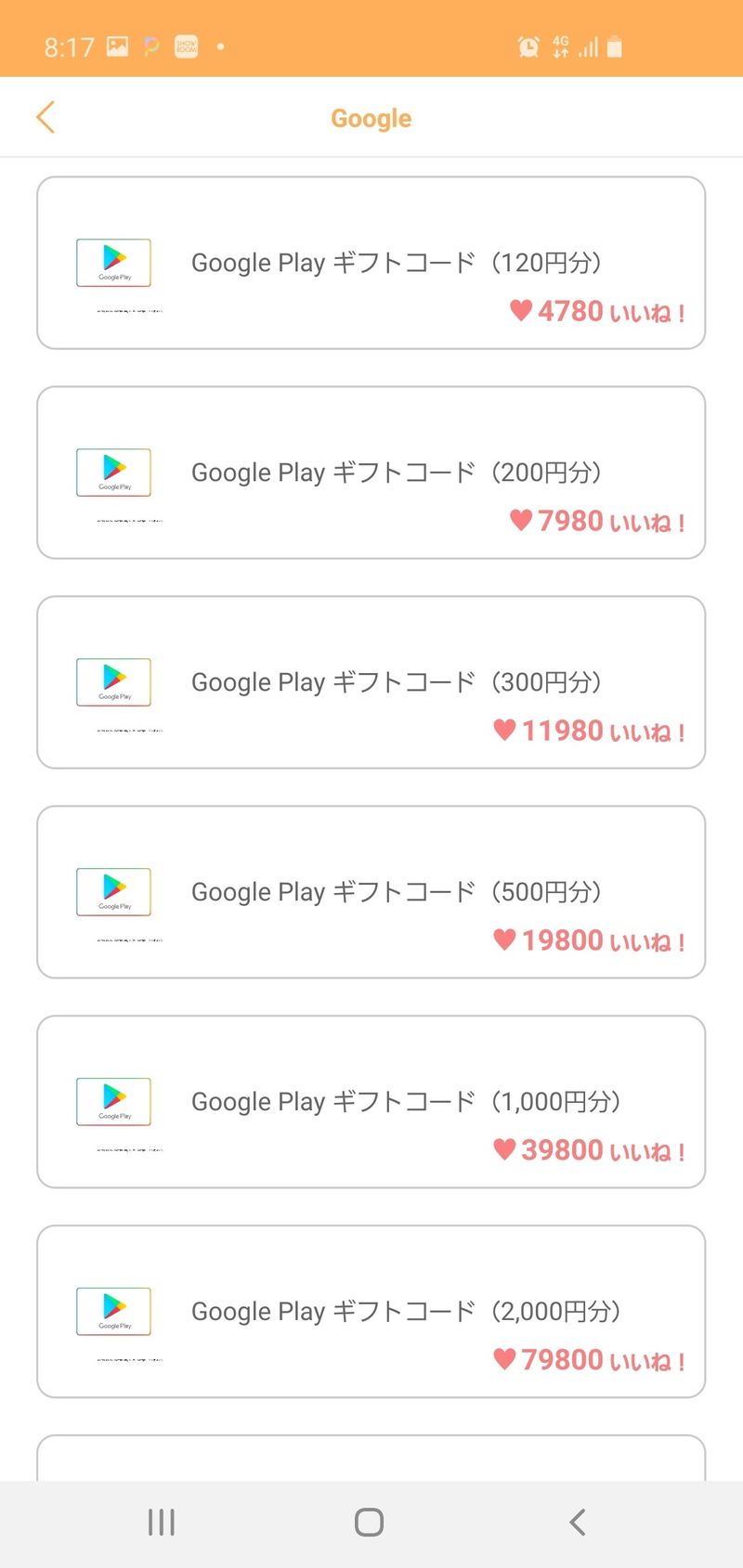This screenshot has height=1568, width=743.
Task: Open Google Play ギフトコード (500円分) item
Action: coord(397,892)
